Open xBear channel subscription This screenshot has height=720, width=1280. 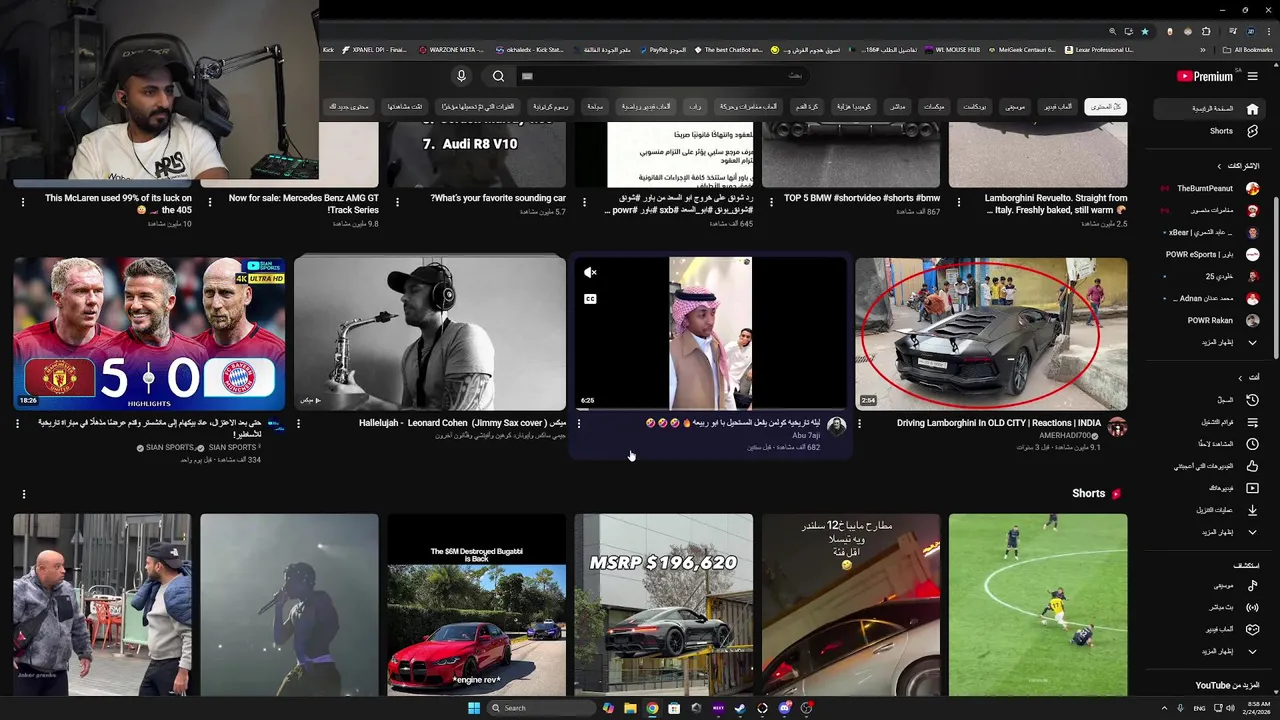pyautogui.click(x=1208, y=232)
